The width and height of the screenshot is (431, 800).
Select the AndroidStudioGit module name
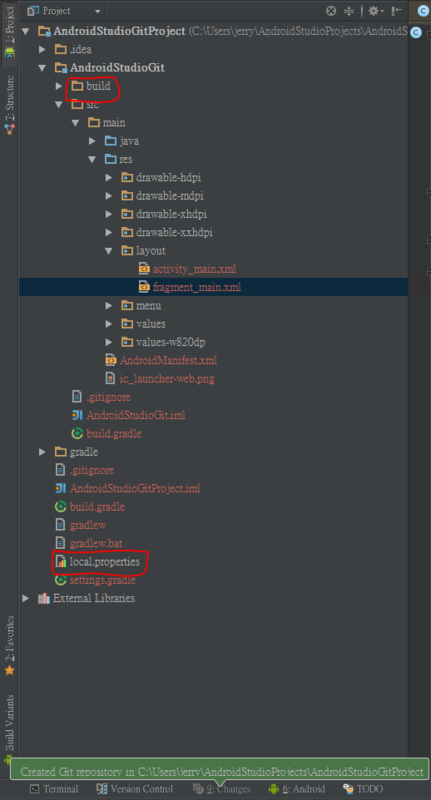[117, 68]
